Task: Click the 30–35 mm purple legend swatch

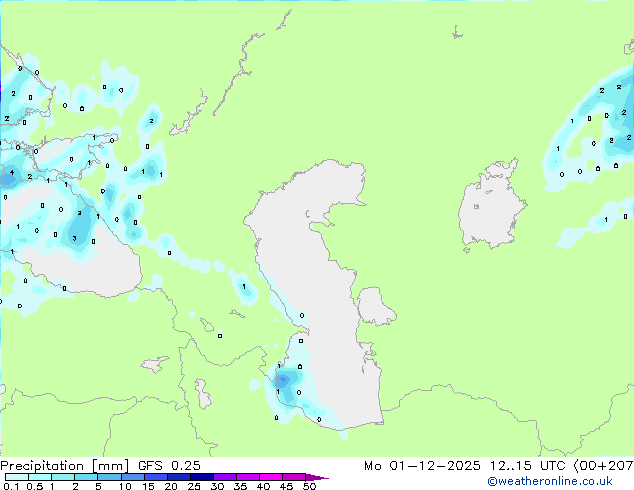Action: [224, 477]
